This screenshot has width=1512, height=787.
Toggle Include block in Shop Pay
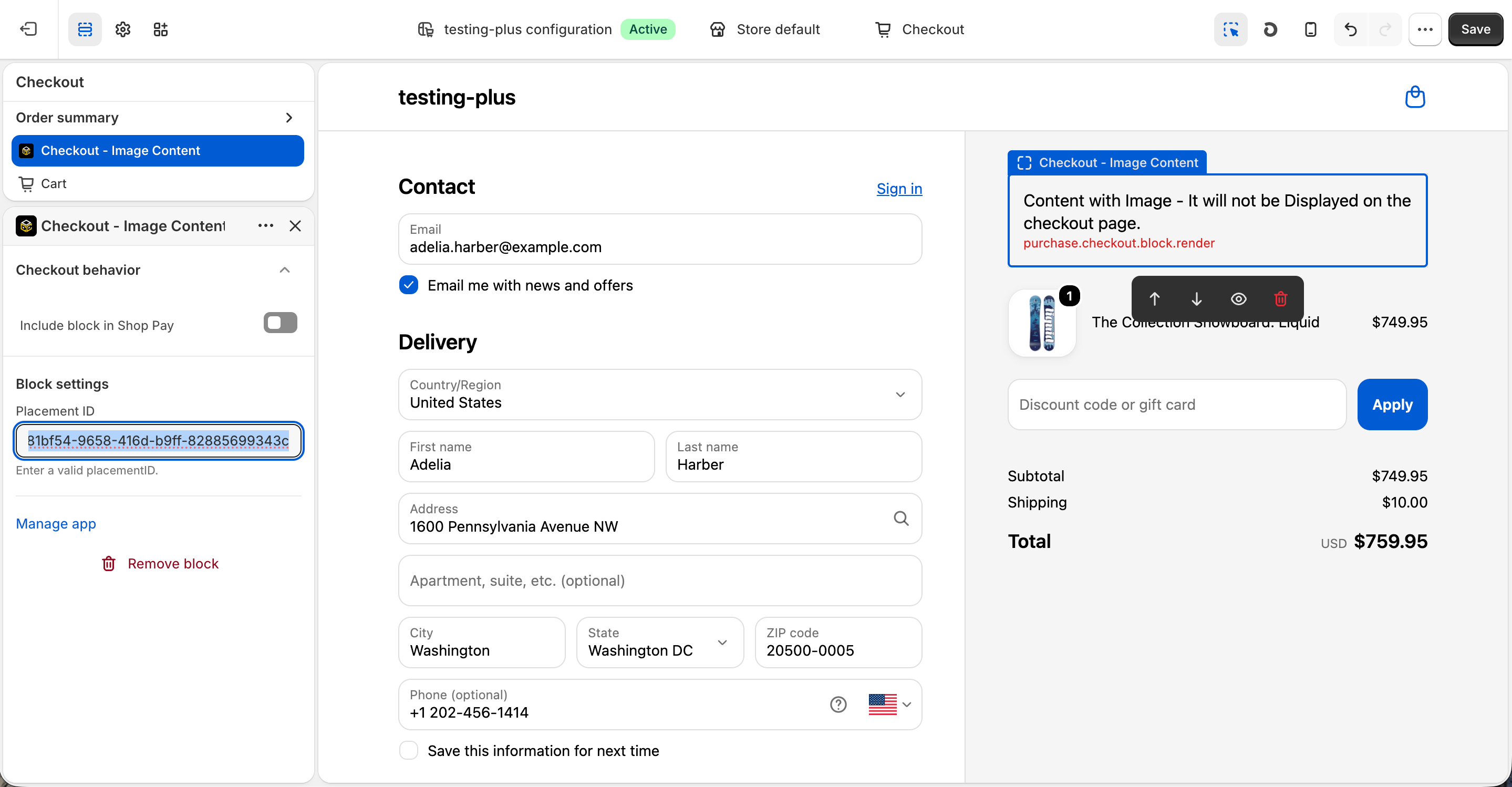click(x=280, y=323)
